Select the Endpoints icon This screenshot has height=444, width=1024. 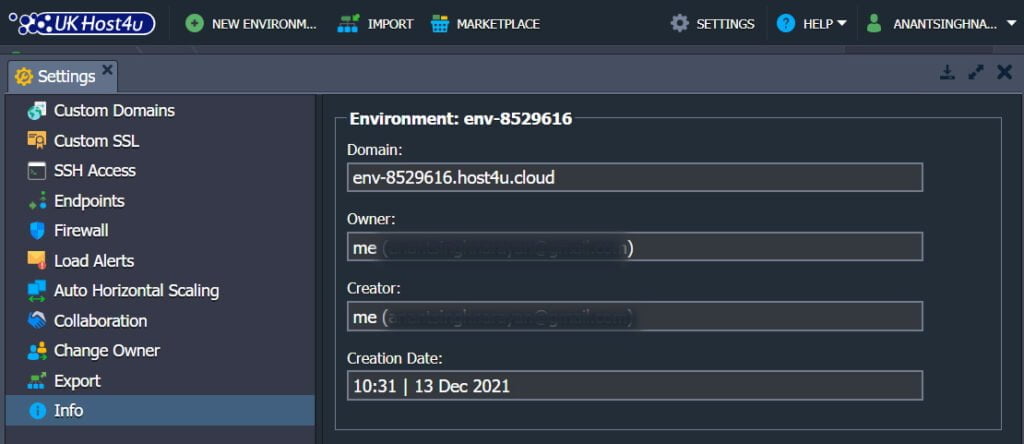click(37, 200)
